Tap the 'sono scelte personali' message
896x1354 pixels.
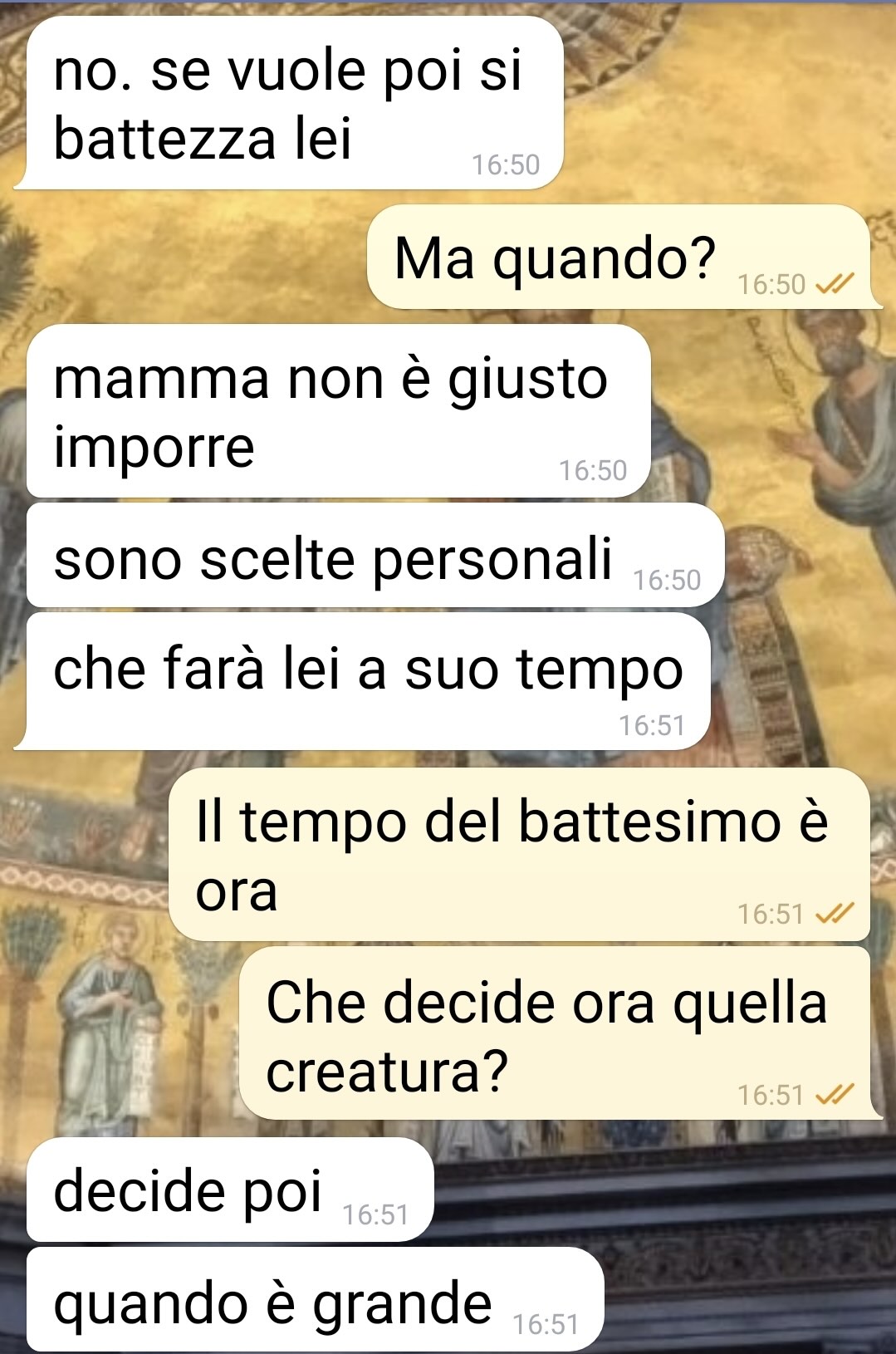point(375,555)
